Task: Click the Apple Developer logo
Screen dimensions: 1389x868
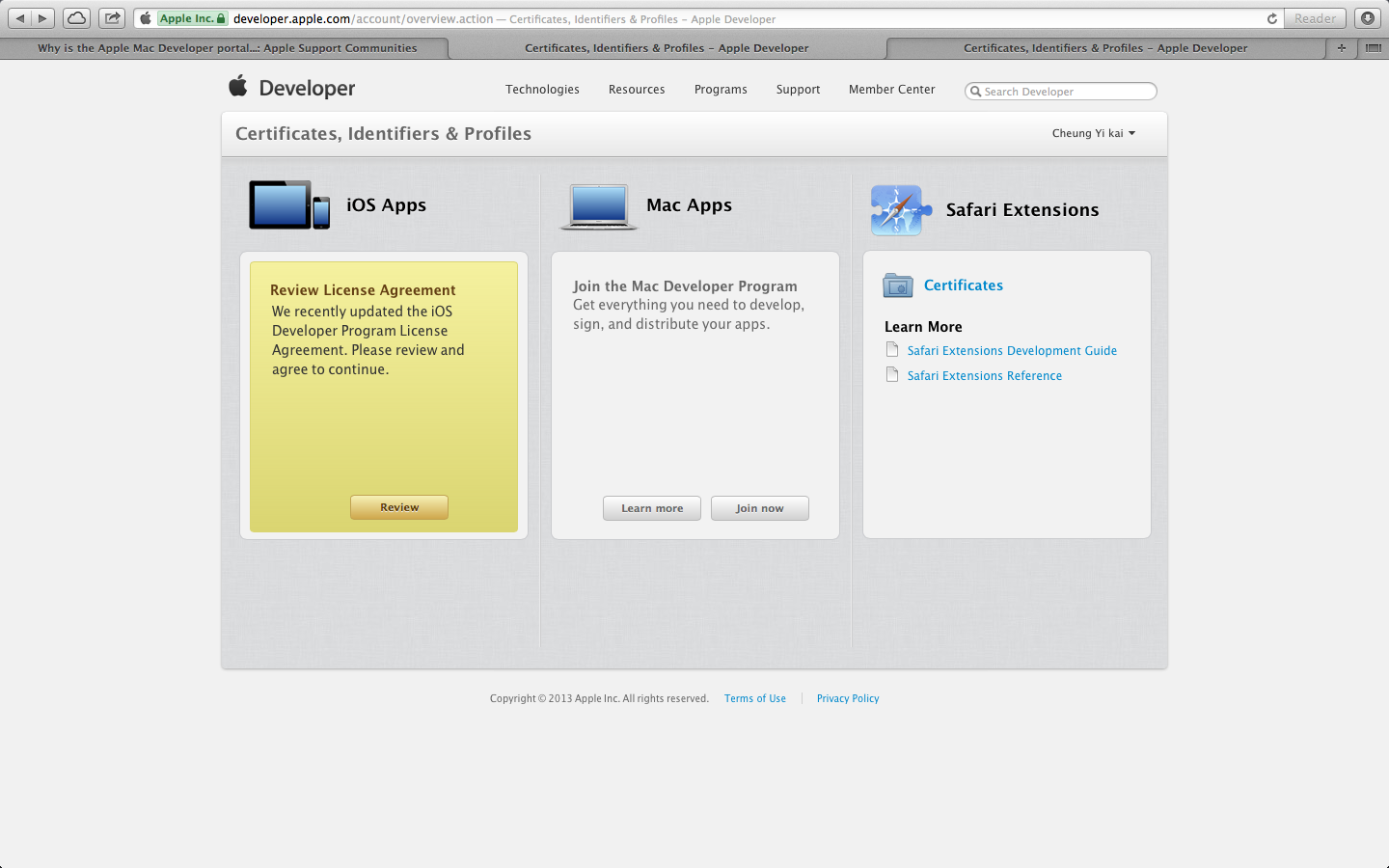Action: click(291, 88)
